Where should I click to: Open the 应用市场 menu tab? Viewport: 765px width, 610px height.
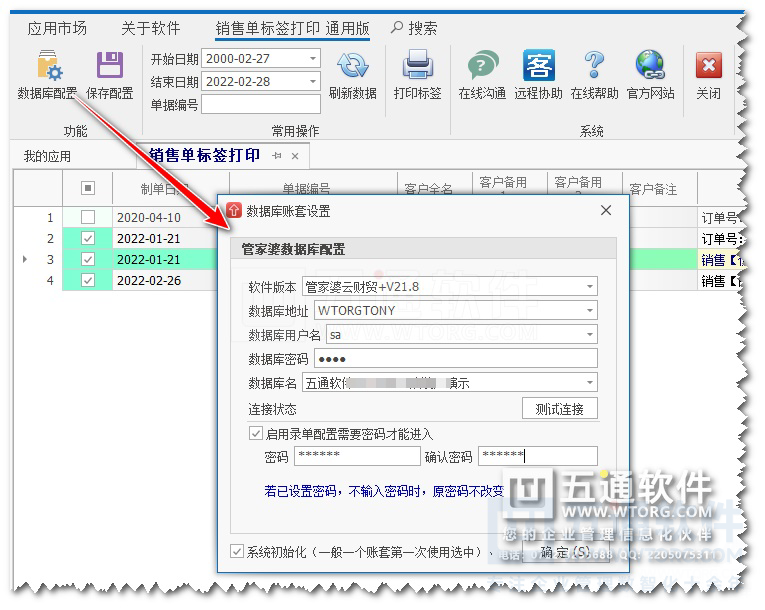coord(57,28)
